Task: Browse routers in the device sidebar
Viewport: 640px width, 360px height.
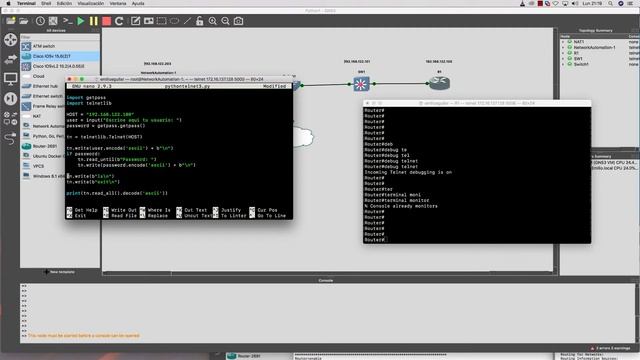Action: tap(11, 40)
